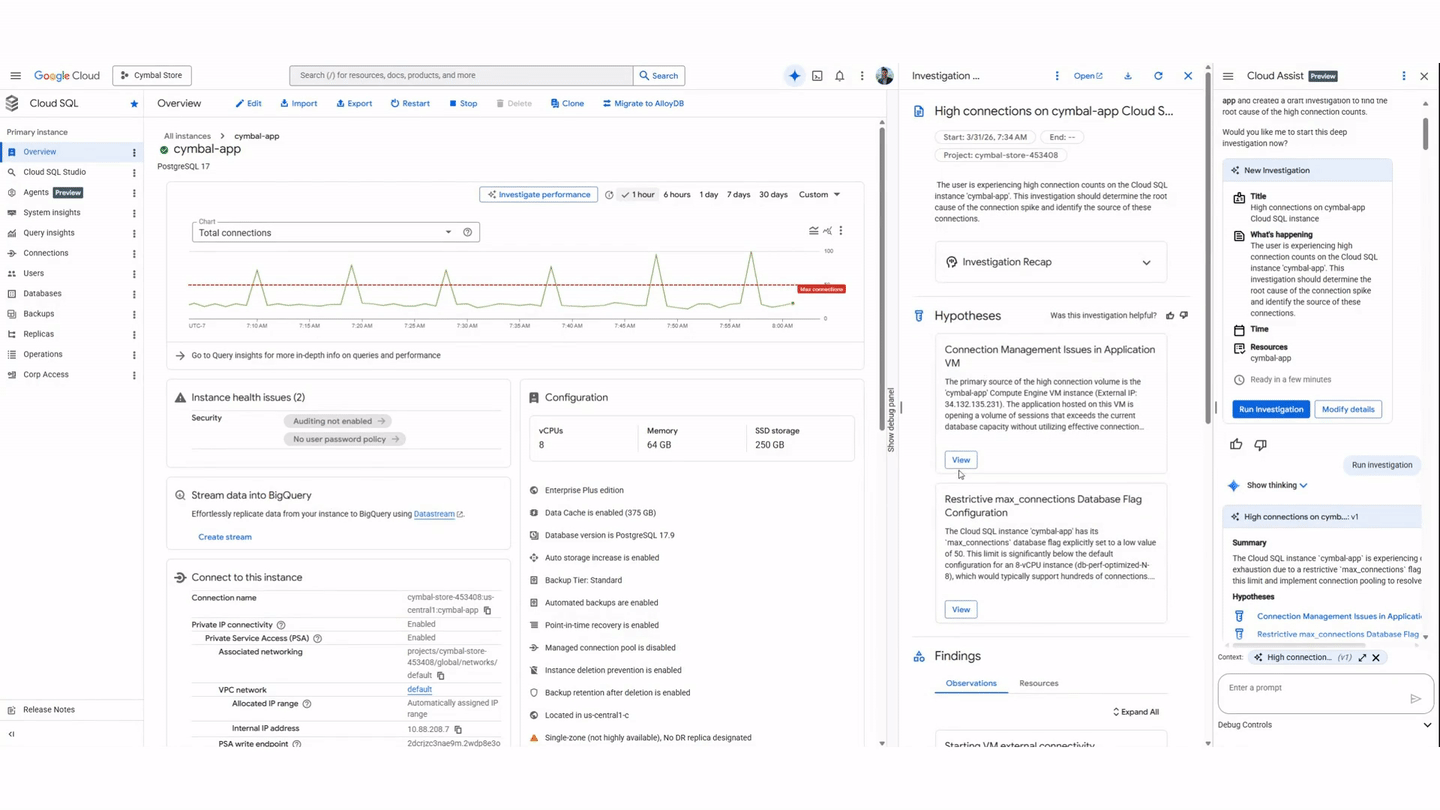The image size is (1440, 810).
Task: Click the top search resources field
Action: point(461,76)
